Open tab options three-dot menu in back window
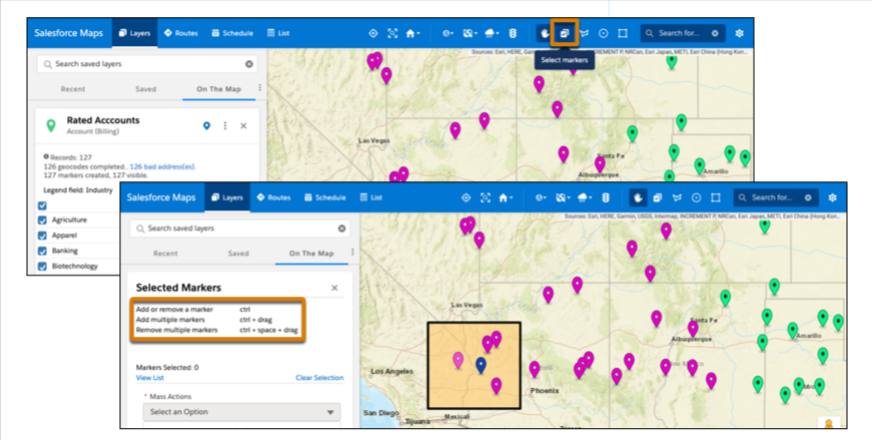872x440 pixels. pyautogui.click(x=260, y=88)
